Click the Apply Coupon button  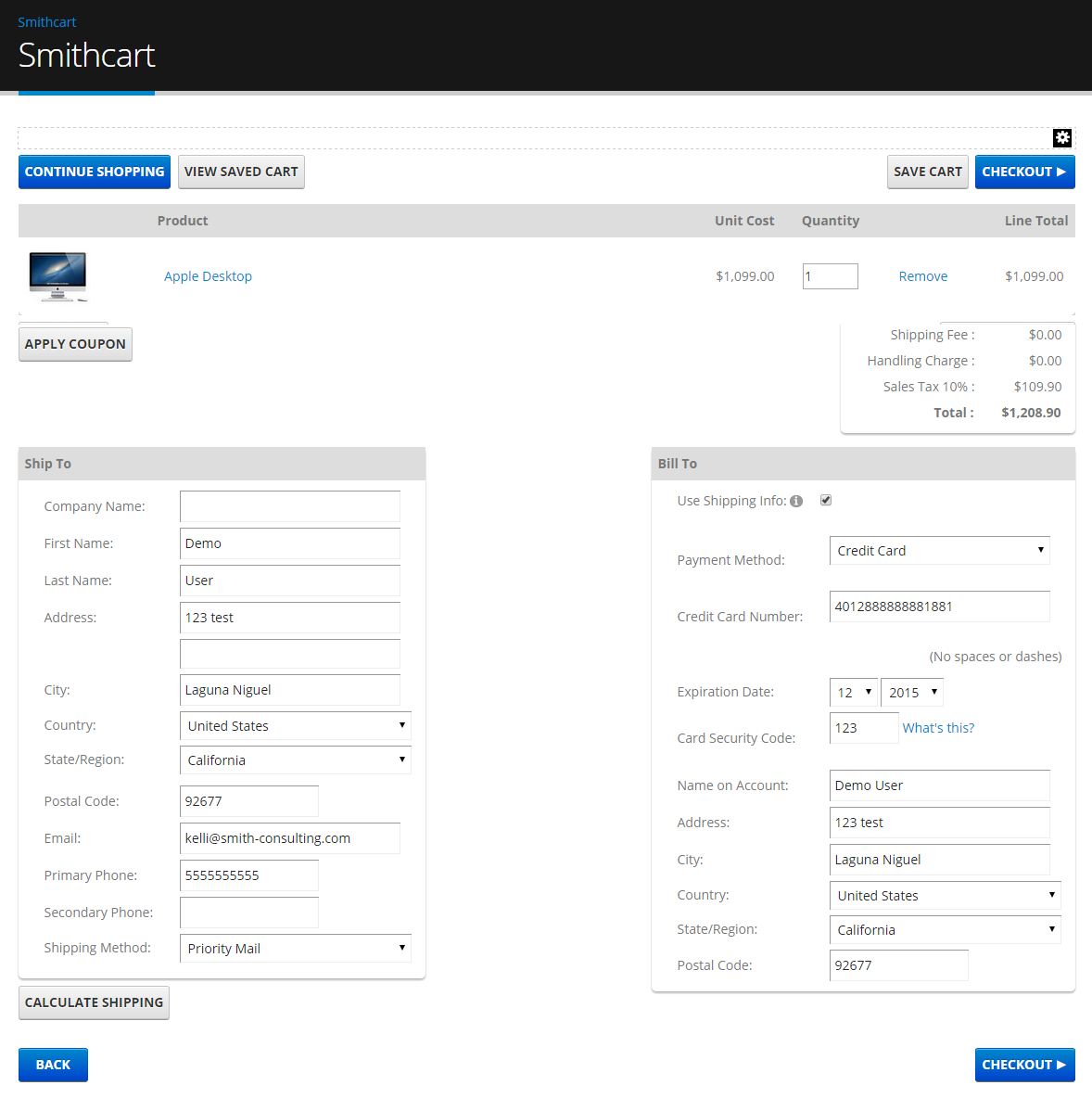(x=76, y=345)
